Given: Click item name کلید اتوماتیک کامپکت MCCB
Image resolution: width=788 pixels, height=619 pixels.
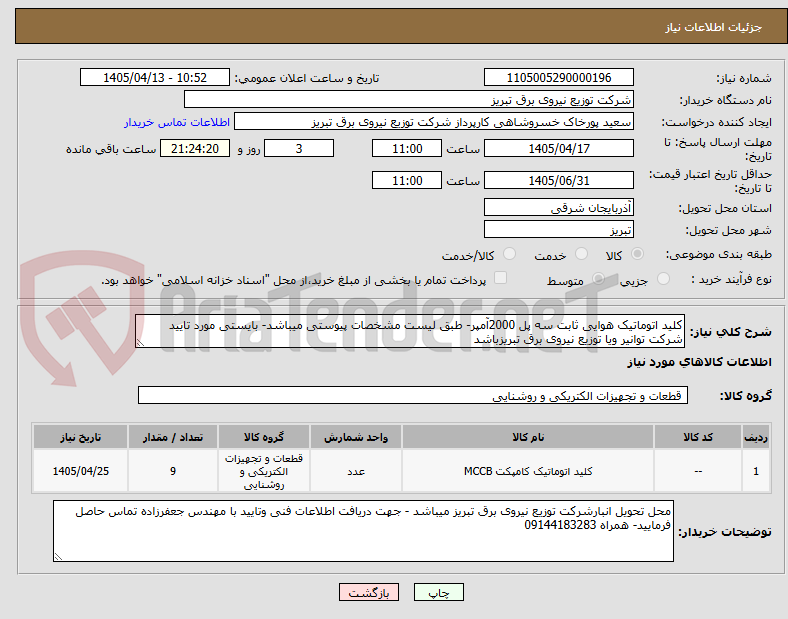Looking at the screenshot, I should tap(528, 471).
